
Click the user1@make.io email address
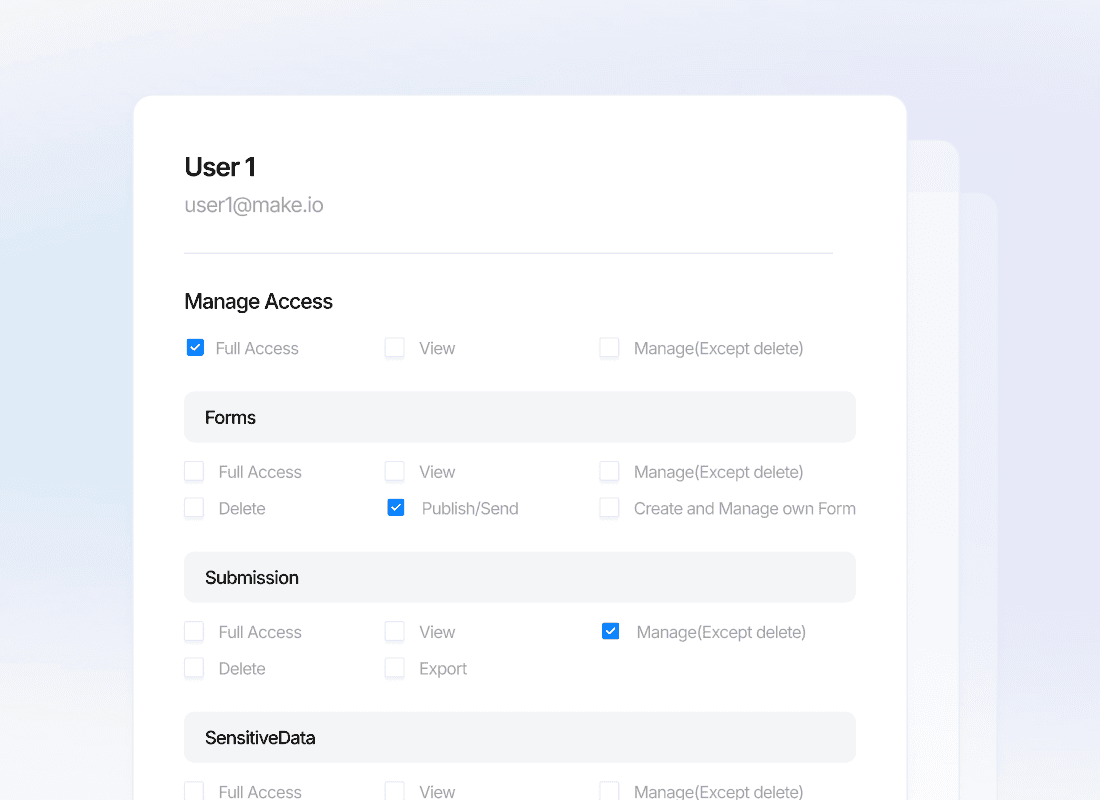tap(254, 205)
